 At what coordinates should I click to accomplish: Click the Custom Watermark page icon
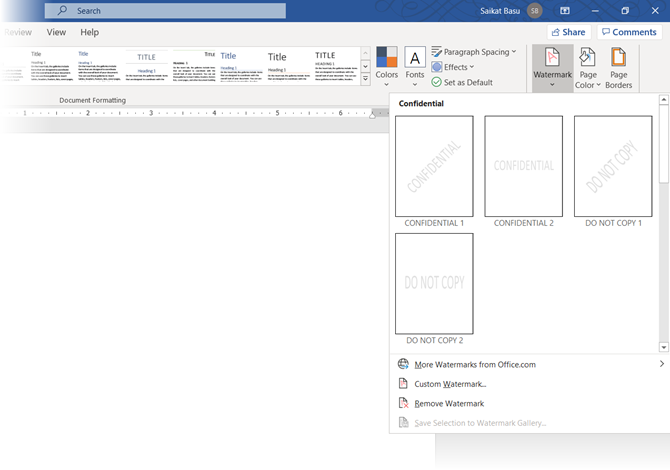403,383
